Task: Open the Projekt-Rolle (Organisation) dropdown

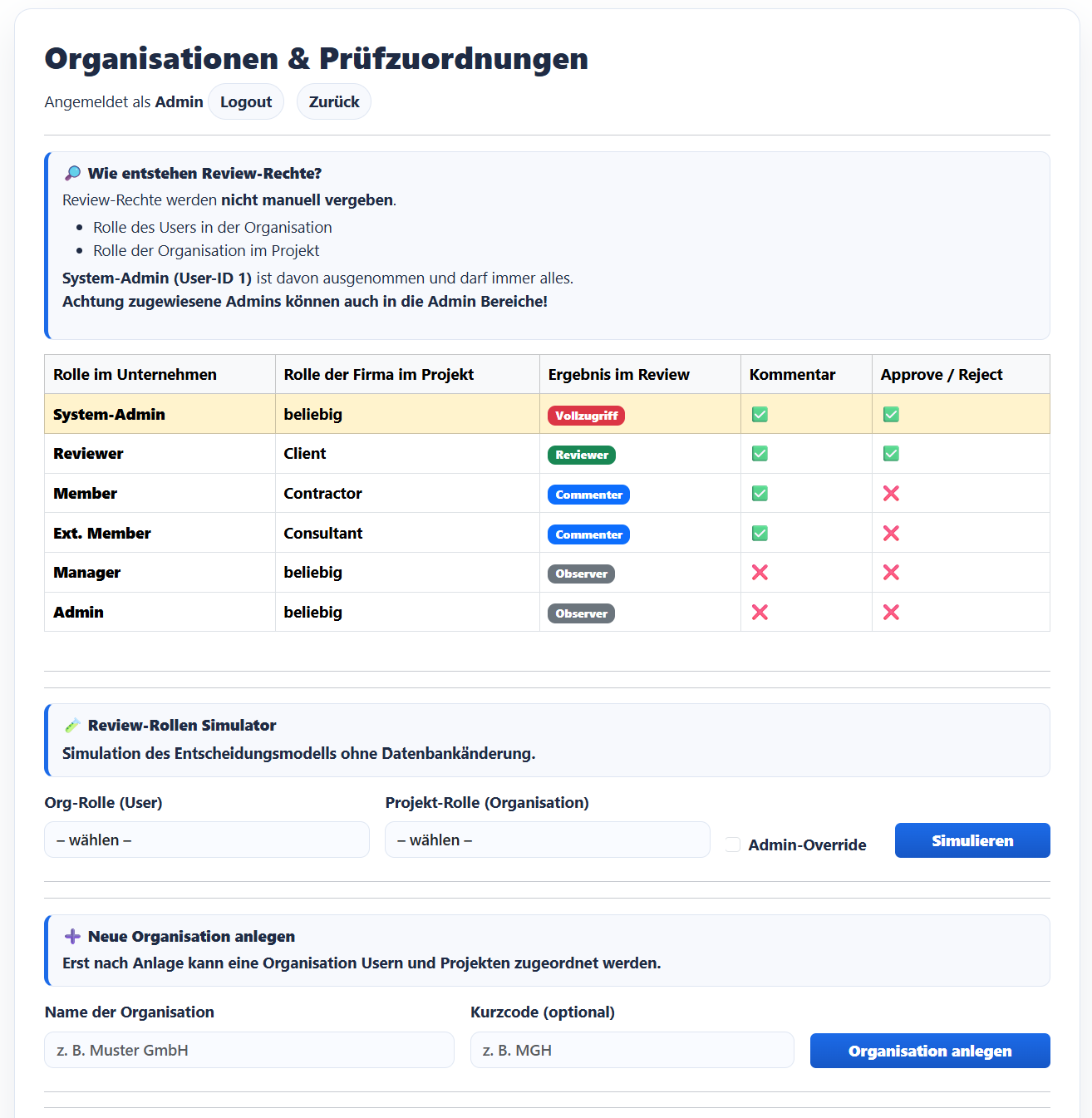Action: [x=548, y=840]
